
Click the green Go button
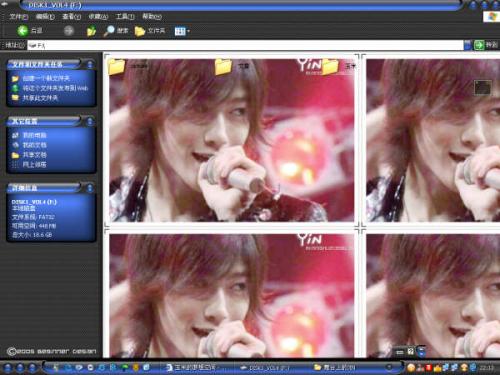click(479, 45)
